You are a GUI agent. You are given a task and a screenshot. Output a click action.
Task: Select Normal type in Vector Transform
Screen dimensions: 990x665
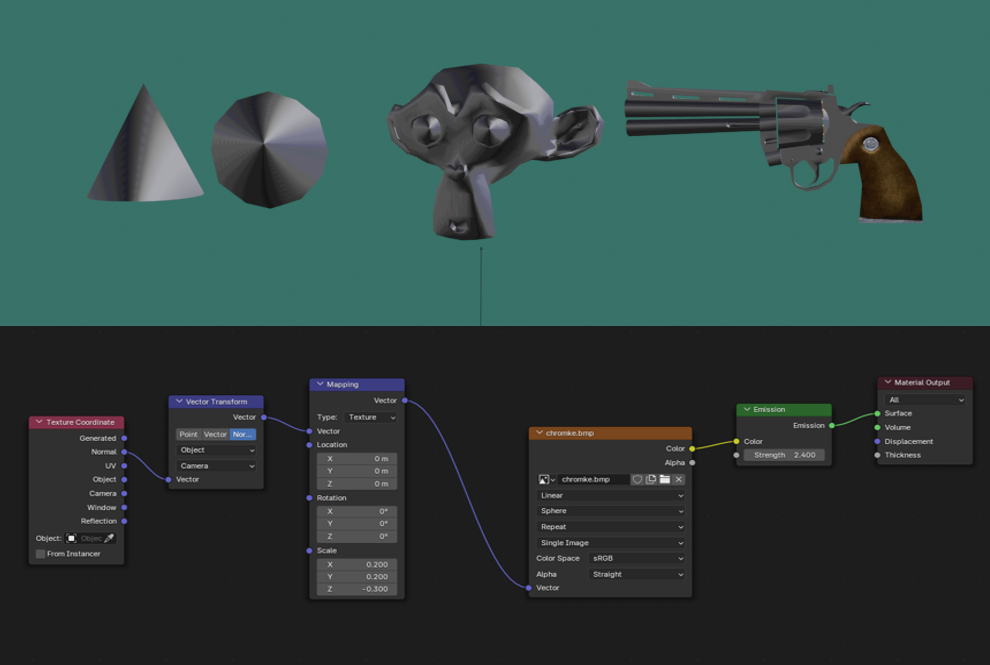(242, 434)
